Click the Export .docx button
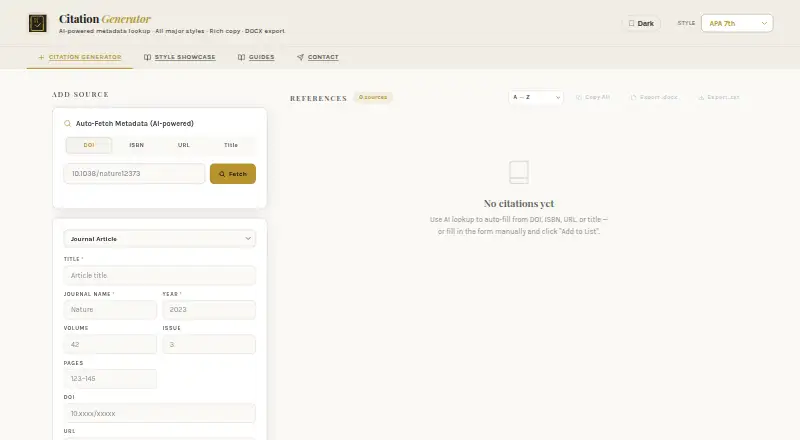Screen dimensions: 800x440 pos(654,97)
